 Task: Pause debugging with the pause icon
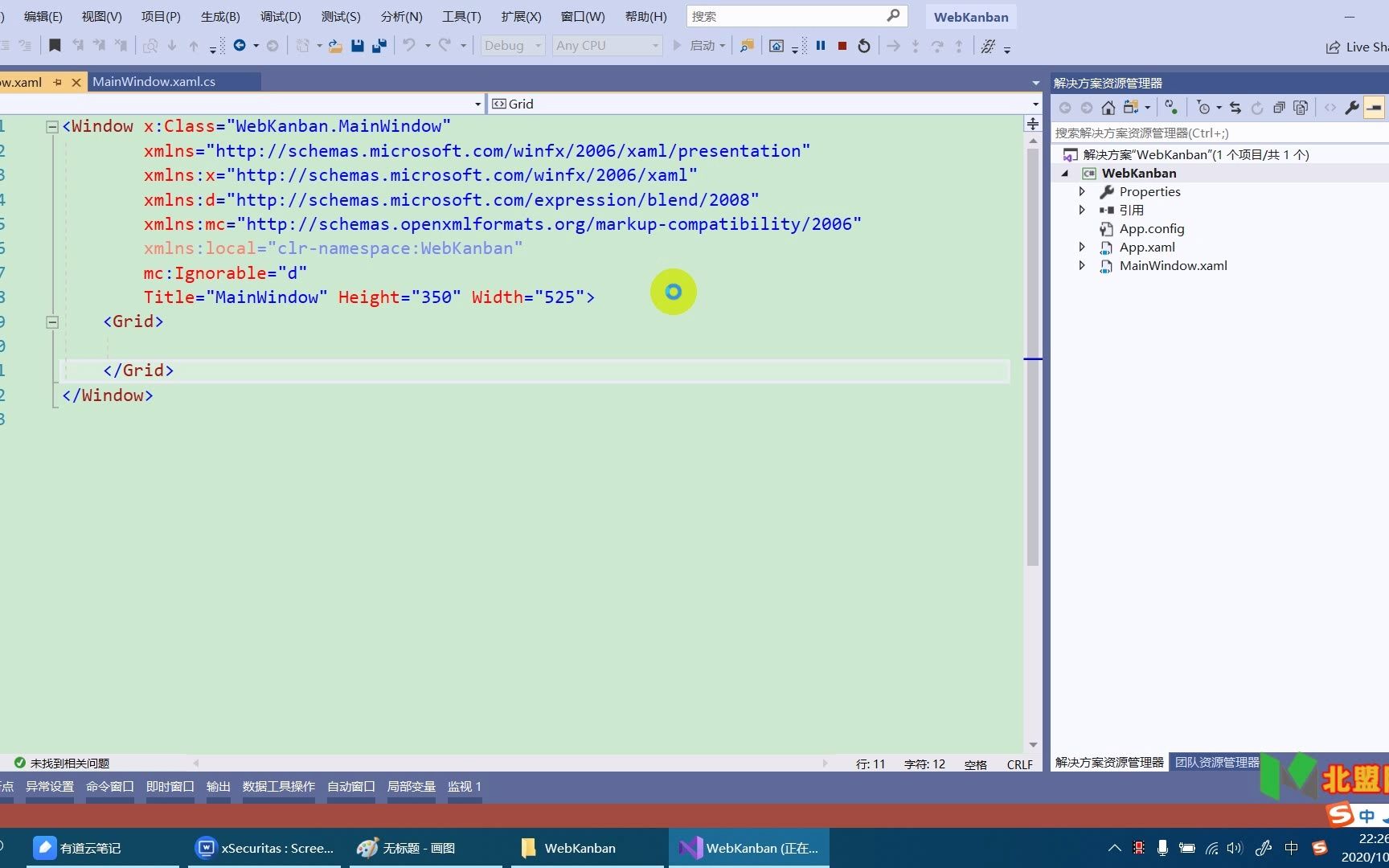pos(821,46)
